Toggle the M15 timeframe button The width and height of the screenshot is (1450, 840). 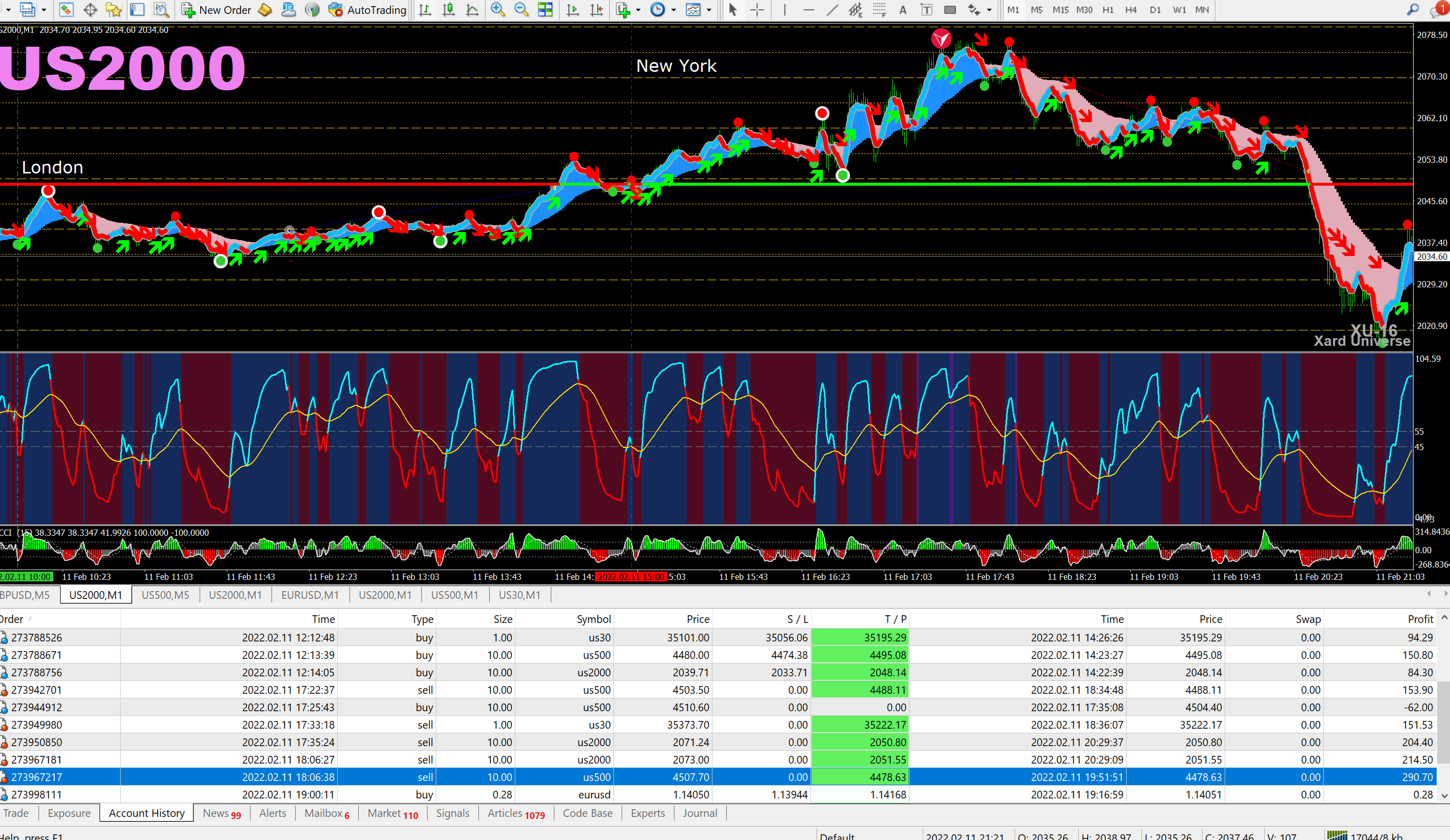coord(1060,10)
